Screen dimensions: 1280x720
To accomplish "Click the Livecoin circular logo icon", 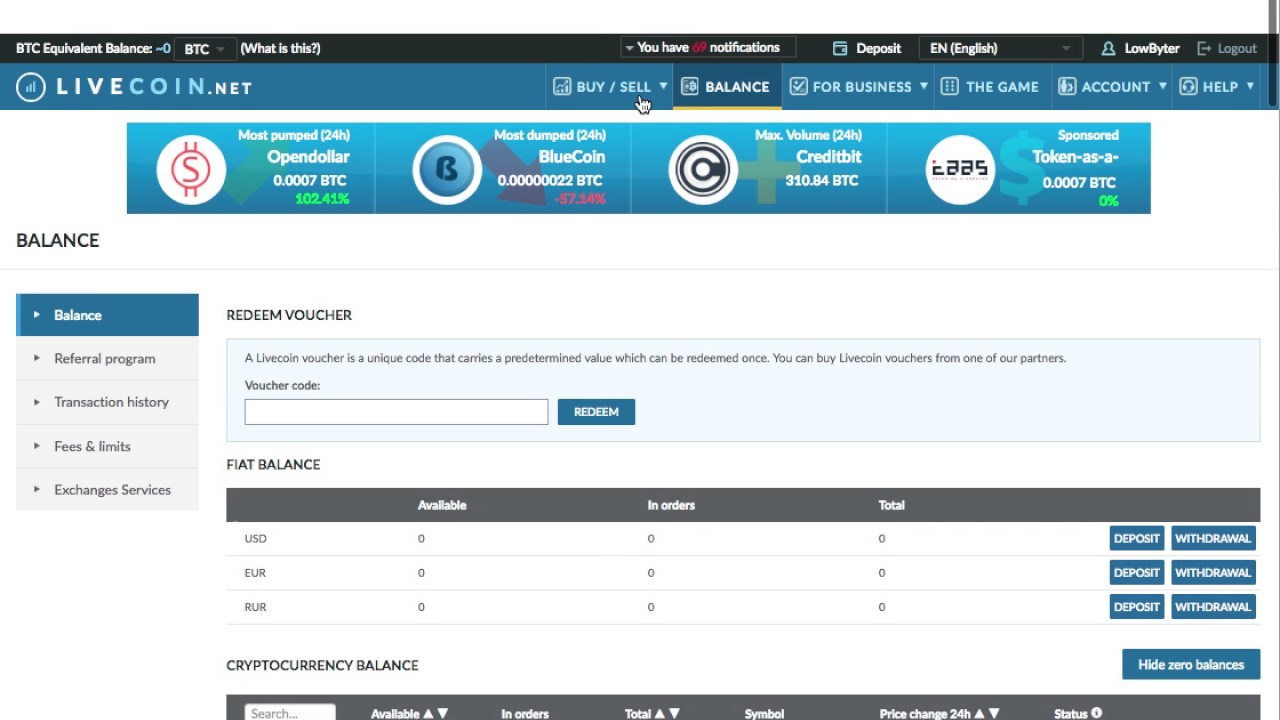I will click(x=31, y=87).
